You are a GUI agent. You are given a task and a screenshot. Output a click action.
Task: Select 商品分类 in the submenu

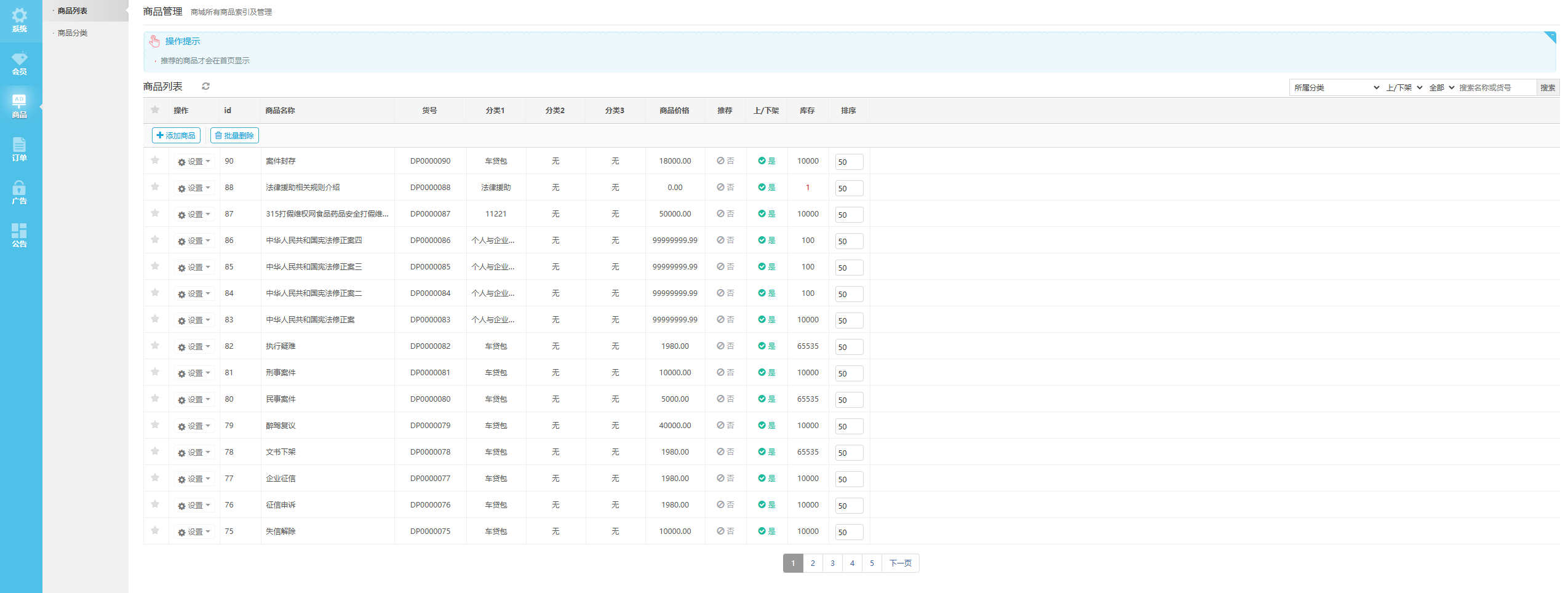73,33
